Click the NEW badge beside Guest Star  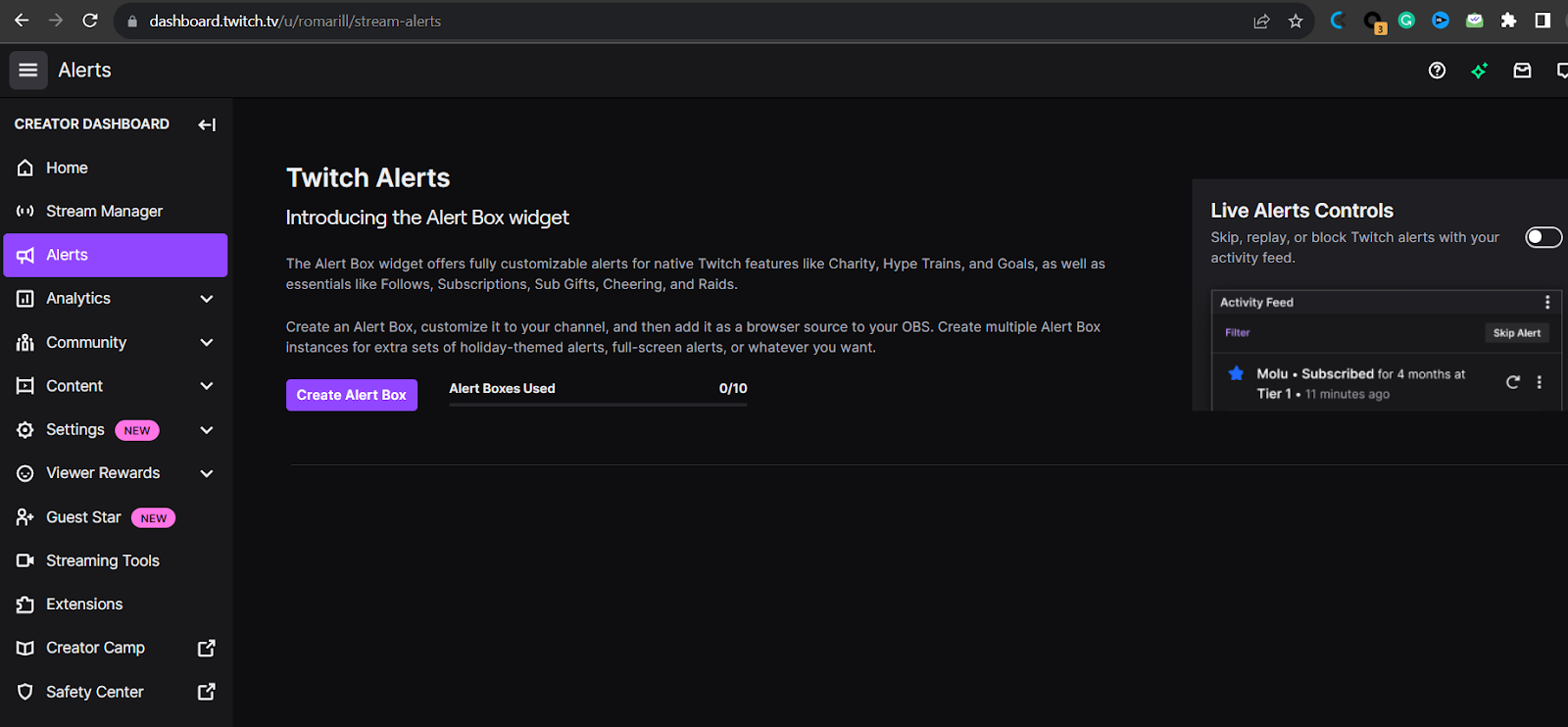153,518
